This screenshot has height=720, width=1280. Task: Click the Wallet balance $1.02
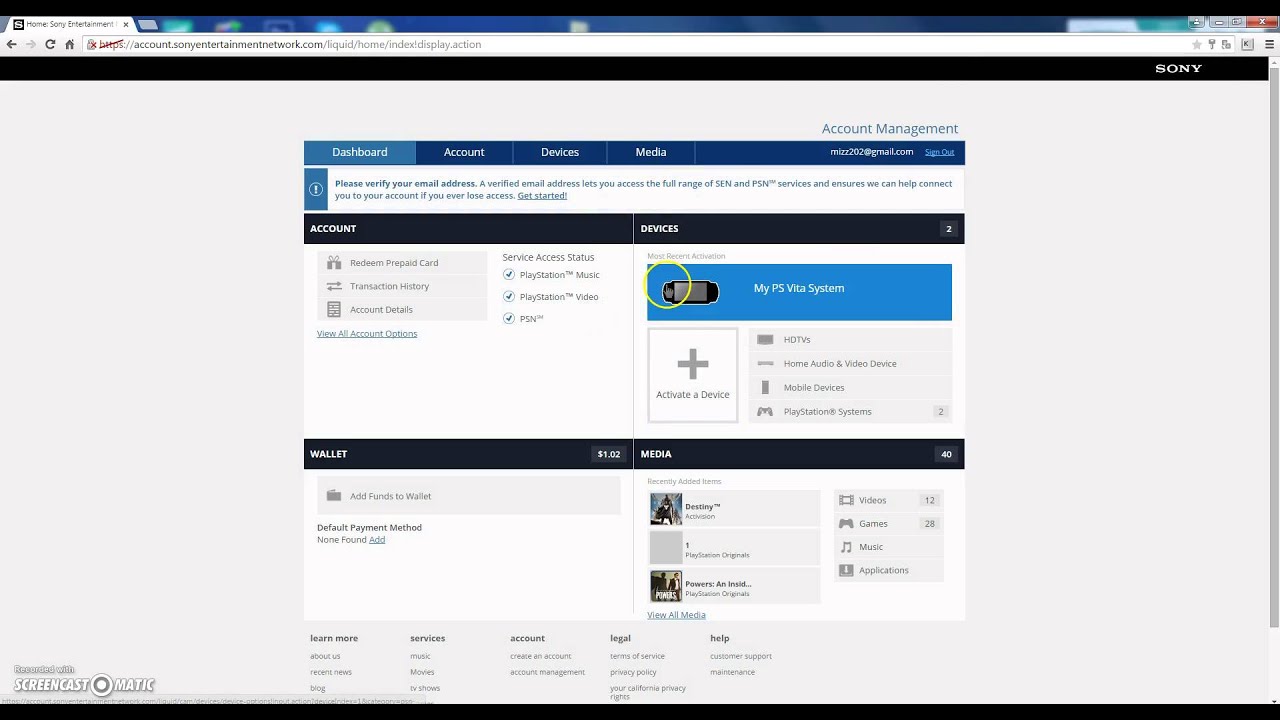click(x=609, y=454)
